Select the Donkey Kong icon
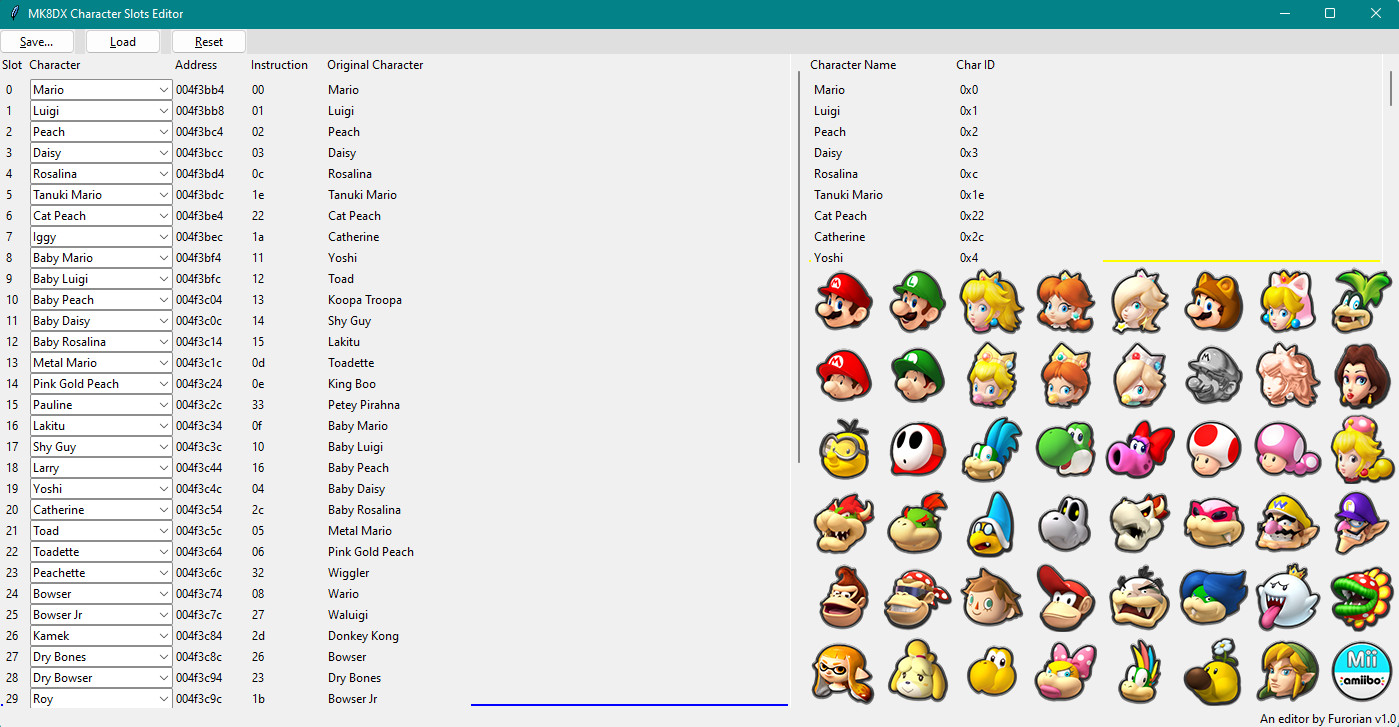This screenshot has height=727, width=1399. click(x=843, y=597)
